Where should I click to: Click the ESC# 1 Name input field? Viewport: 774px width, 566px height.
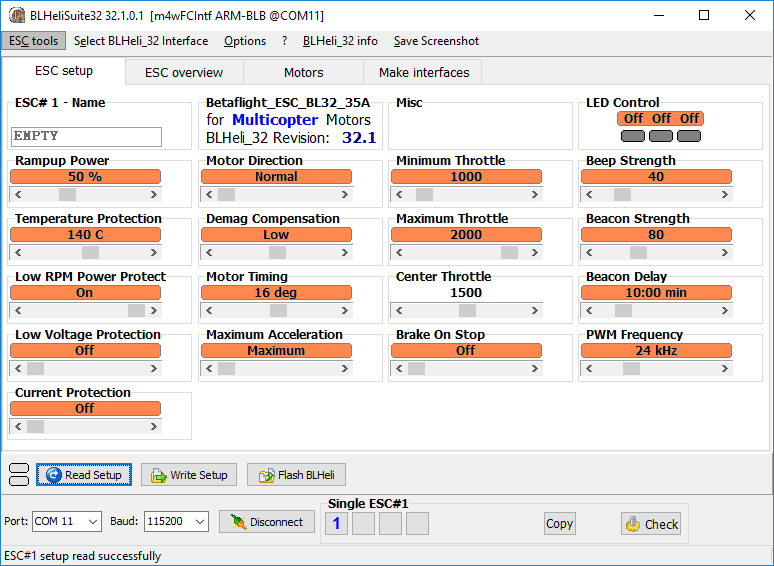(86, 137)
